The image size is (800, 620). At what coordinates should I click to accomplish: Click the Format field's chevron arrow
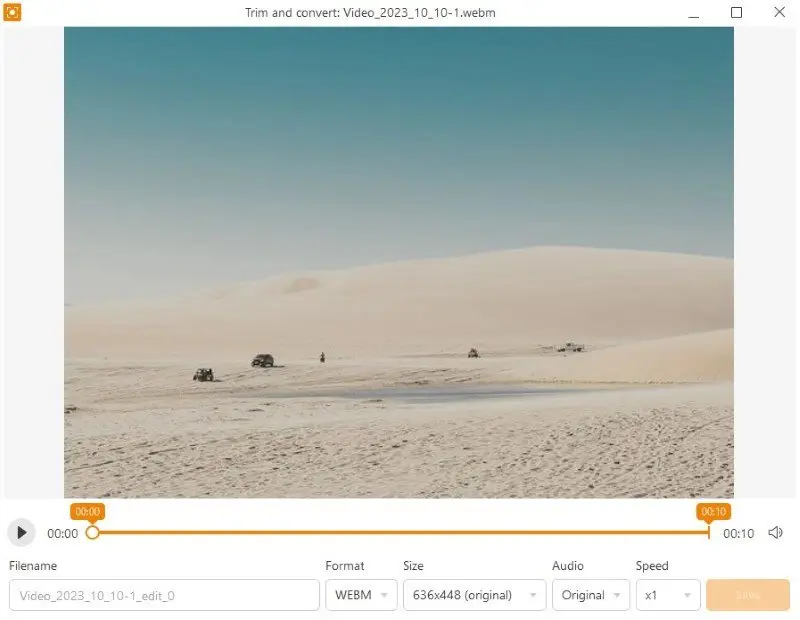tap(384, 594)
